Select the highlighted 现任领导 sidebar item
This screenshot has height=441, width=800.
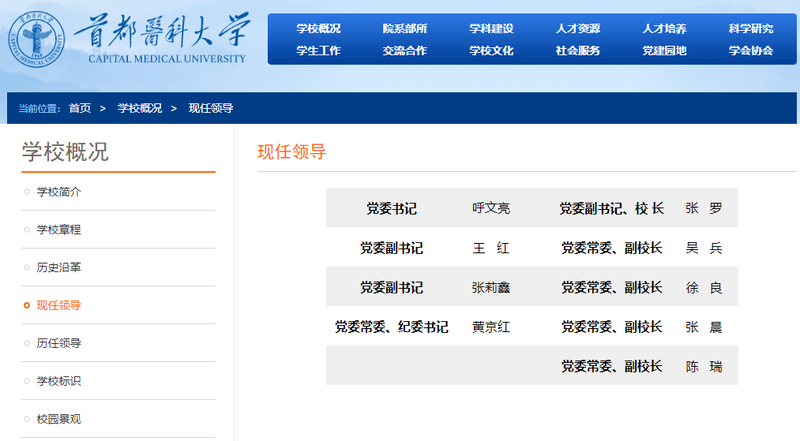(59, 306)
